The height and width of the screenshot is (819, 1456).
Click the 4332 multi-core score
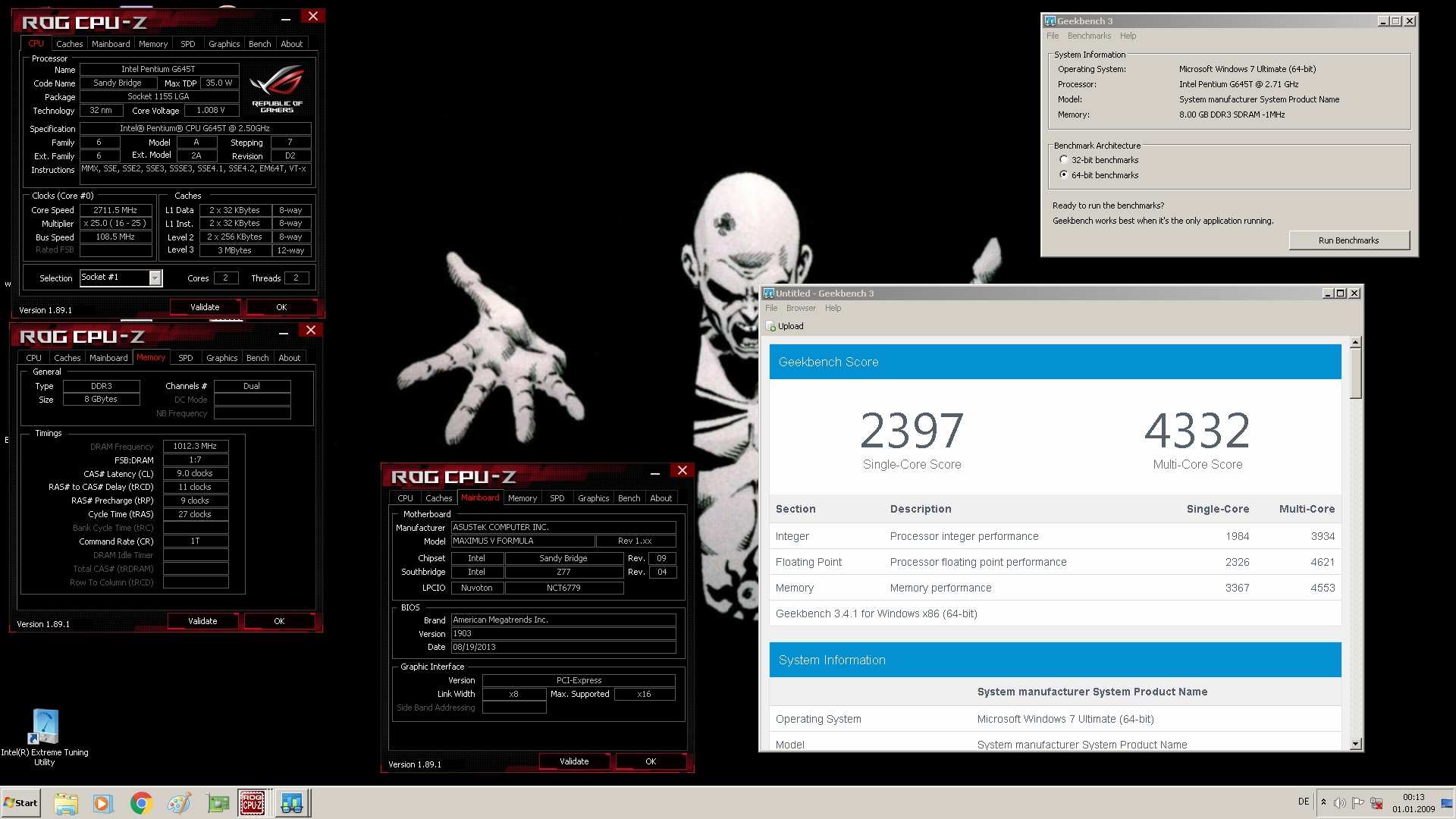pyautogui.click(x=1197, y=431)
